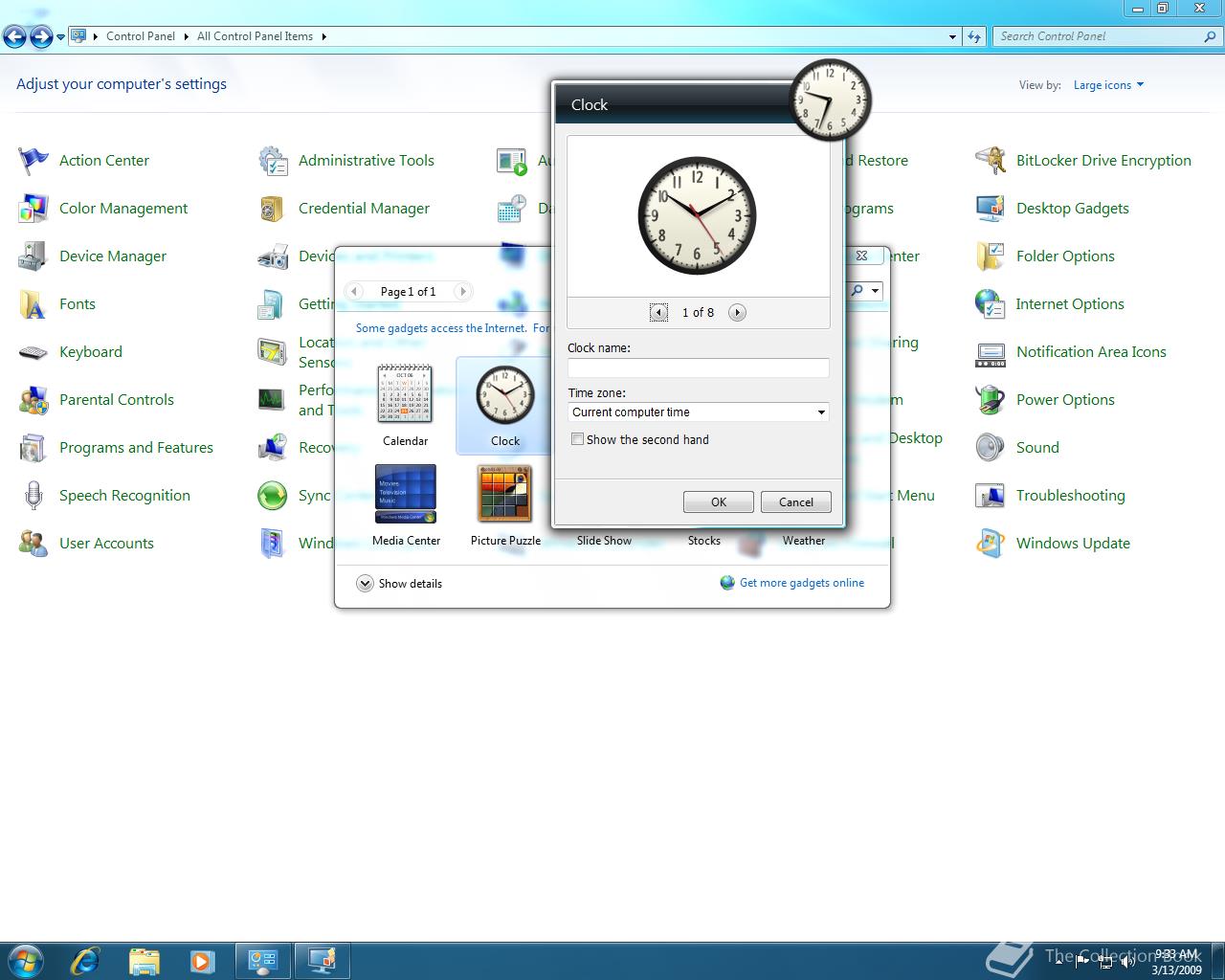Expand Control Panel breadcrumb arrow
1225x980 pixels.
(x=186, y=36)
